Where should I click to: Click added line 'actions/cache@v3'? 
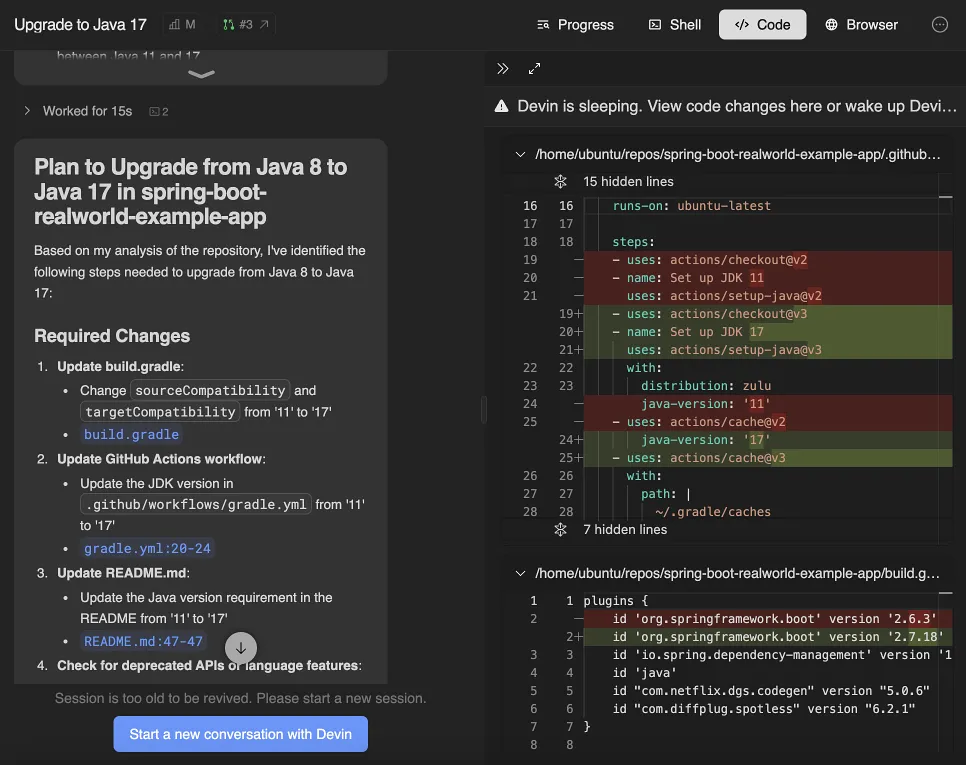coord(768,458)
